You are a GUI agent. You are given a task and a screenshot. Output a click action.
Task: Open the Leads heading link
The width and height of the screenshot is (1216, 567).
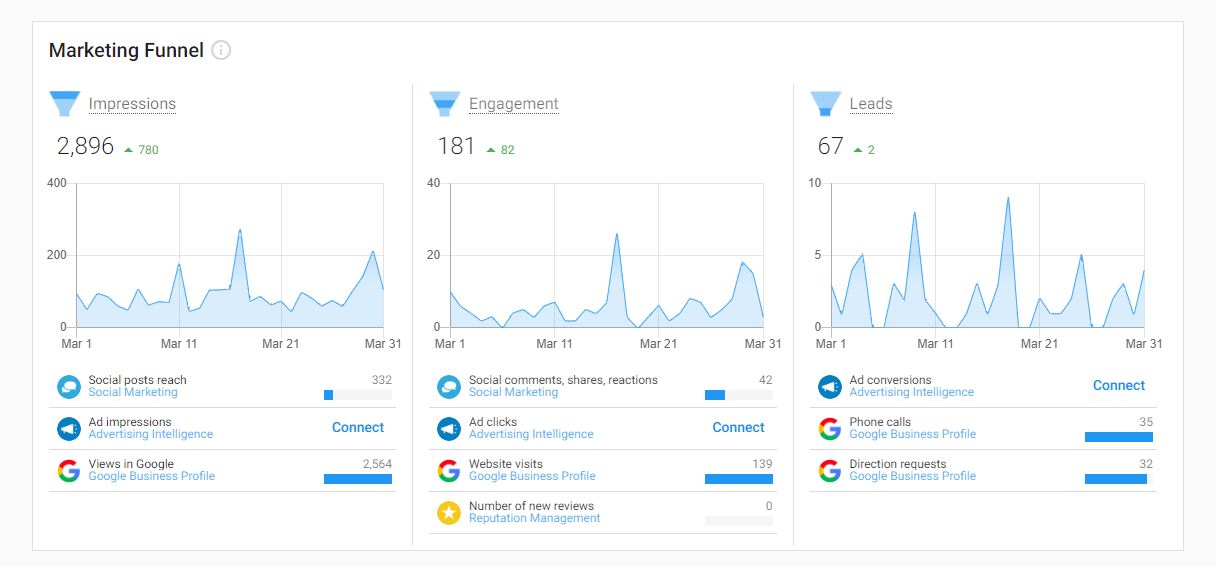click(870, 104)
